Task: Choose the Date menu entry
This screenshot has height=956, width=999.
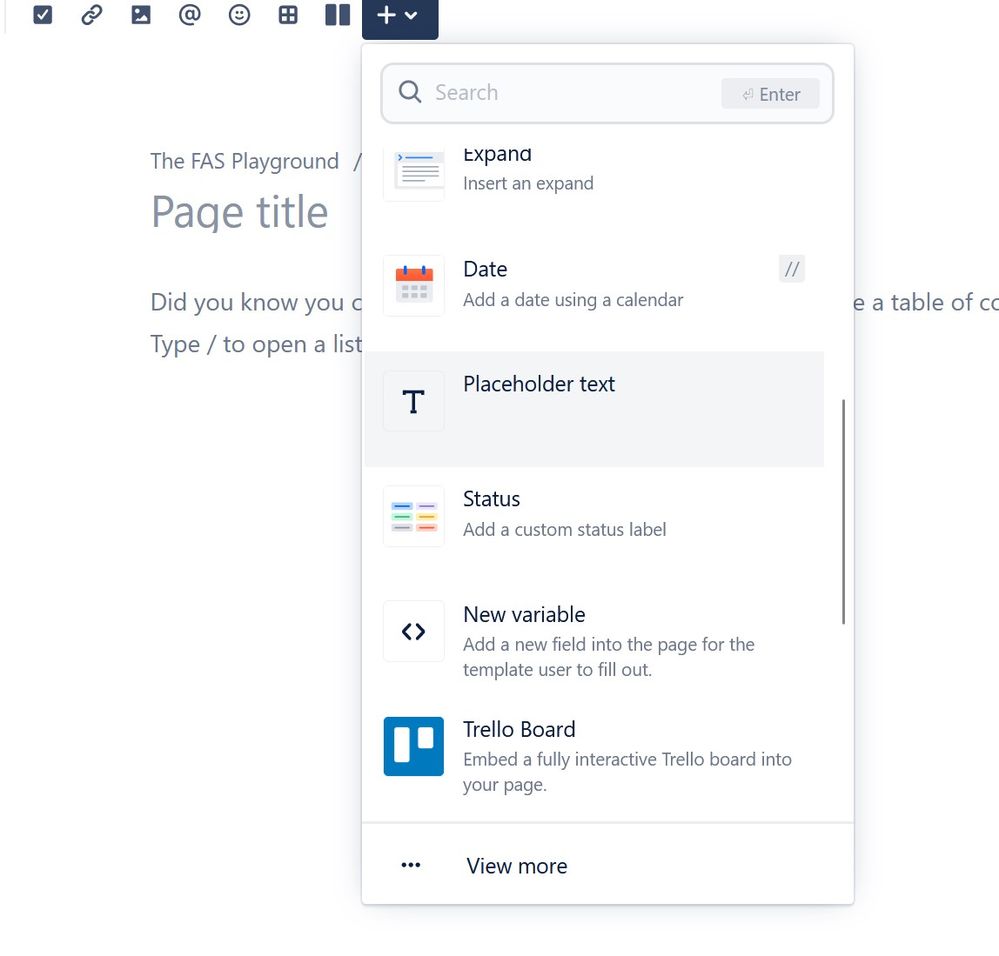Action: click(x=594, y=294)
